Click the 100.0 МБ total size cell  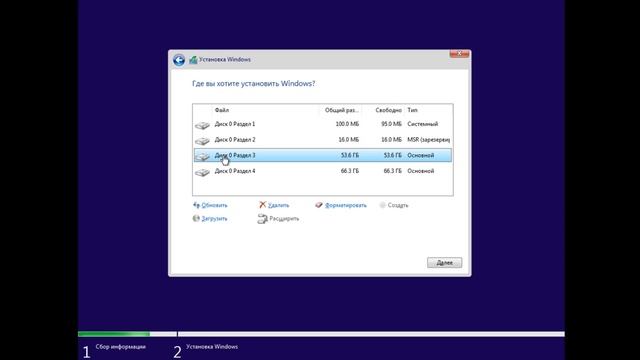pyautogui.click(x=347, y=124)
